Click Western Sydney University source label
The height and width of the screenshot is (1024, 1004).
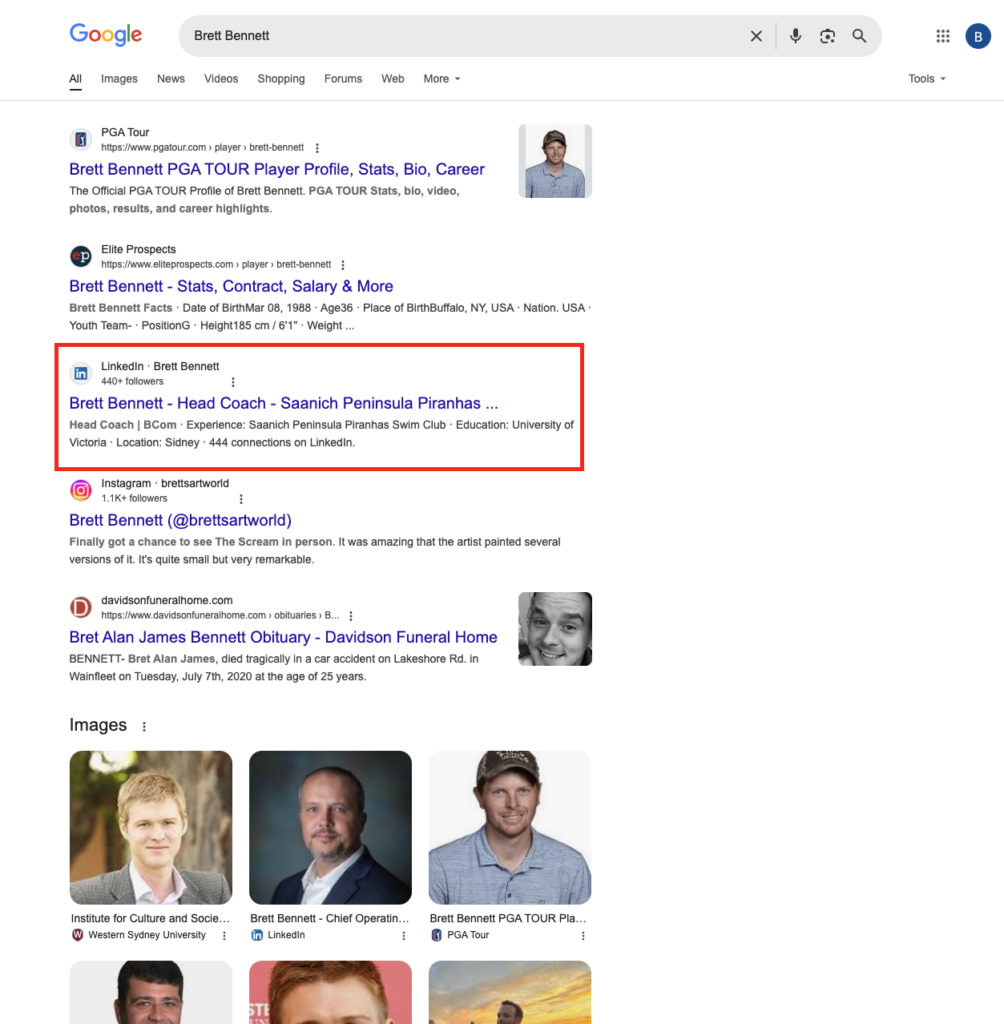click(x=147, y=935)
